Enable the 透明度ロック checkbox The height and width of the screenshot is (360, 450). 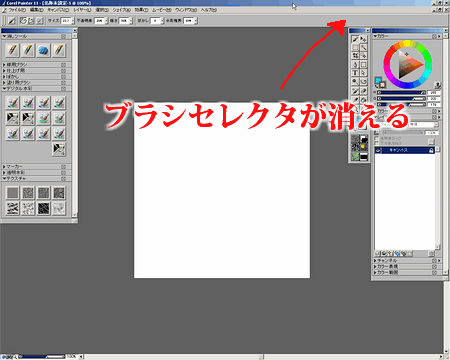(377, 138)
